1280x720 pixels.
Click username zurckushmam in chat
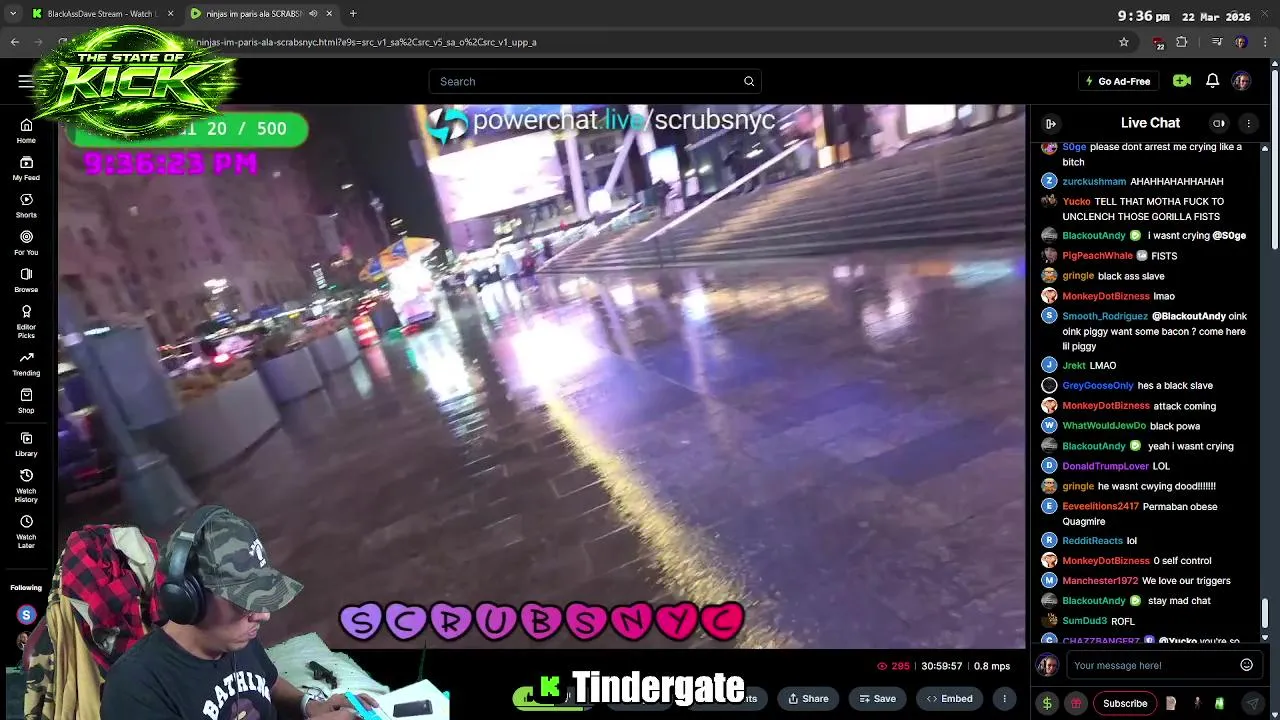(1094, 181)
